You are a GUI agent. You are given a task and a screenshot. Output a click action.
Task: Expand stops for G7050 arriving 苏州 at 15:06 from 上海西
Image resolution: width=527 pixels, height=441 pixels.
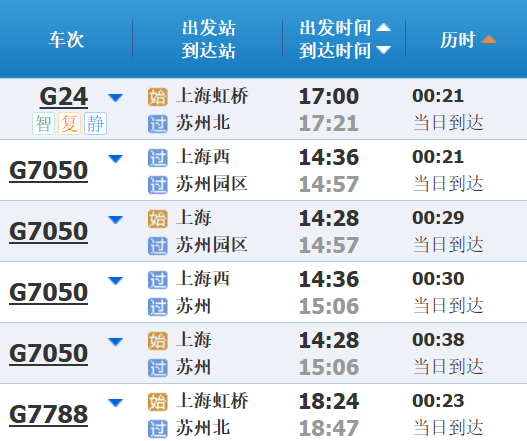(x=115, y=280)
